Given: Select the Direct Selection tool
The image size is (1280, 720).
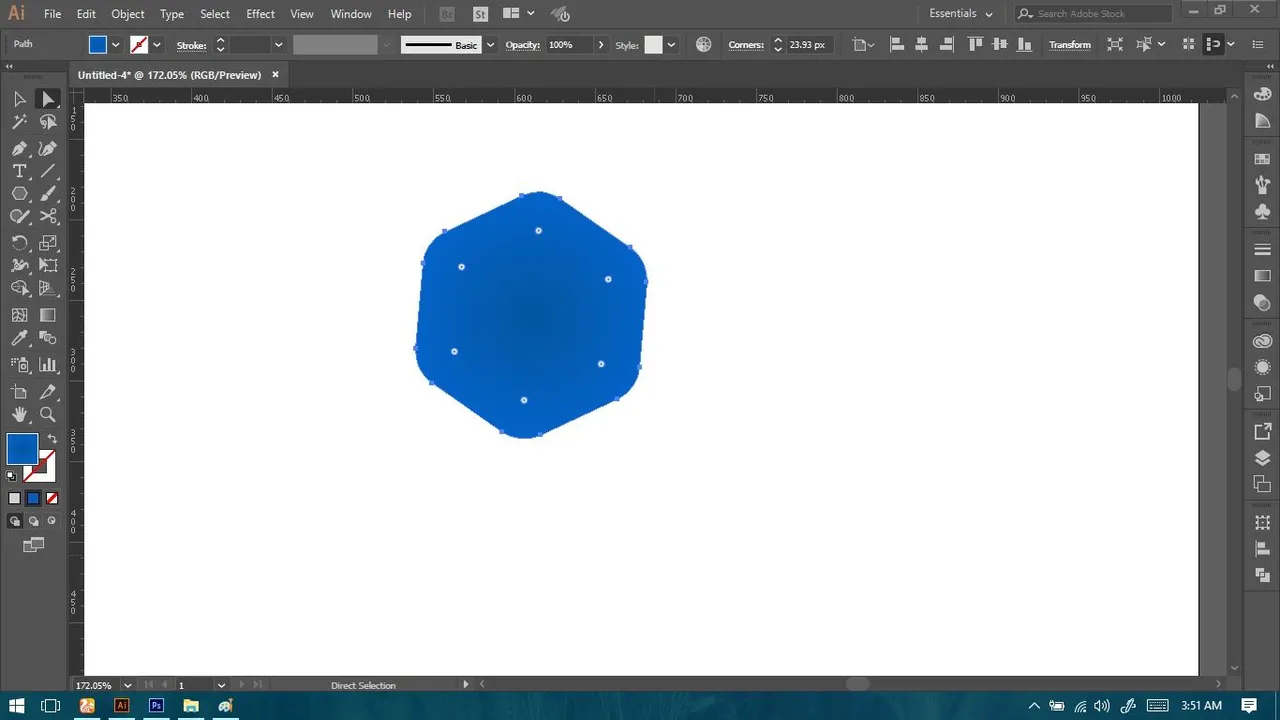Looking at the screenshot, I should pos(48,98).
